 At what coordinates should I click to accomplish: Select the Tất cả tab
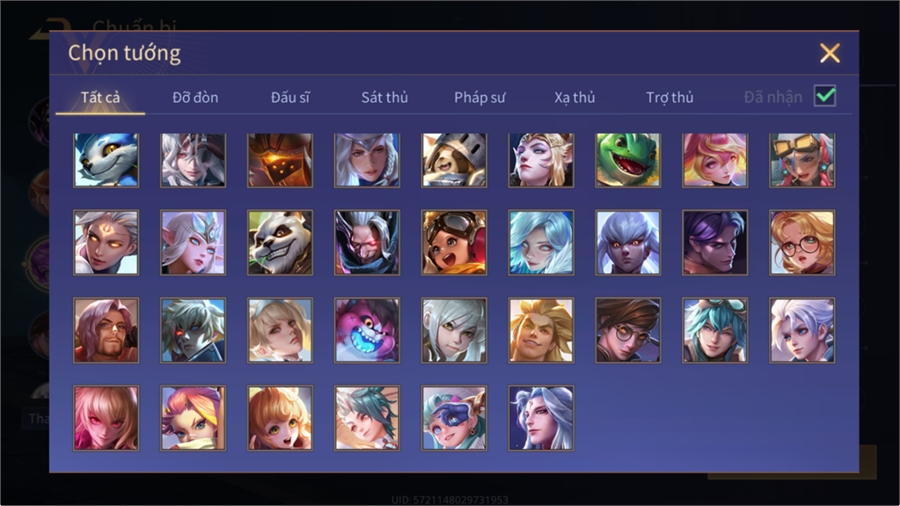point(100,98)
